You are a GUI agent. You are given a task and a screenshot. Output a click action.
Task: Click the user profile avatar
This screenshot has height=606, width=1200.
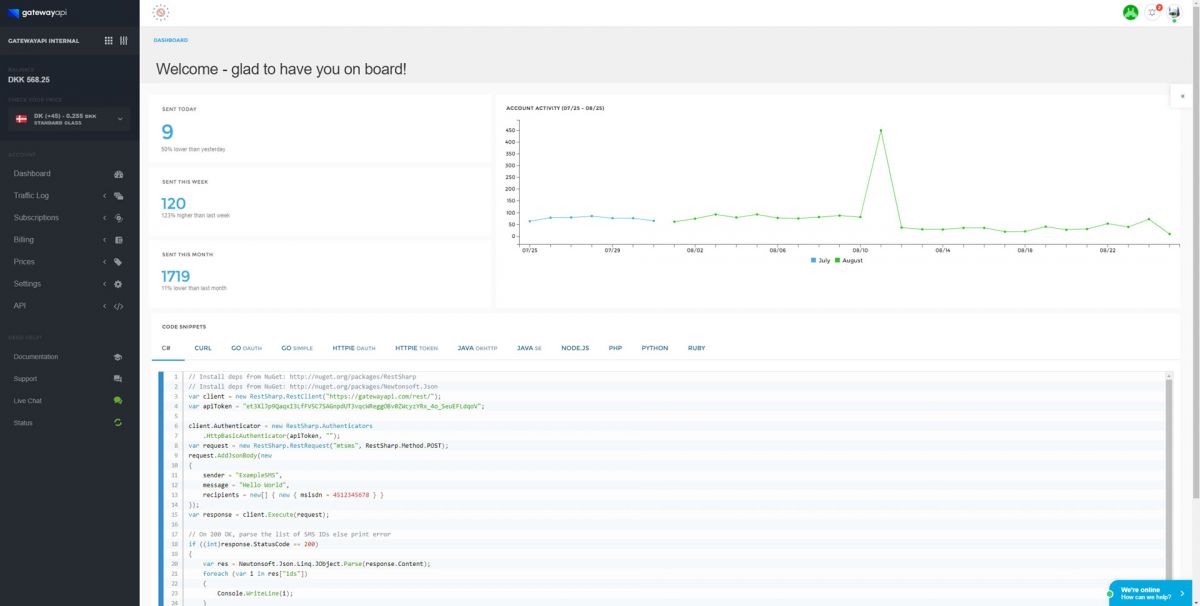point(1174,12)
